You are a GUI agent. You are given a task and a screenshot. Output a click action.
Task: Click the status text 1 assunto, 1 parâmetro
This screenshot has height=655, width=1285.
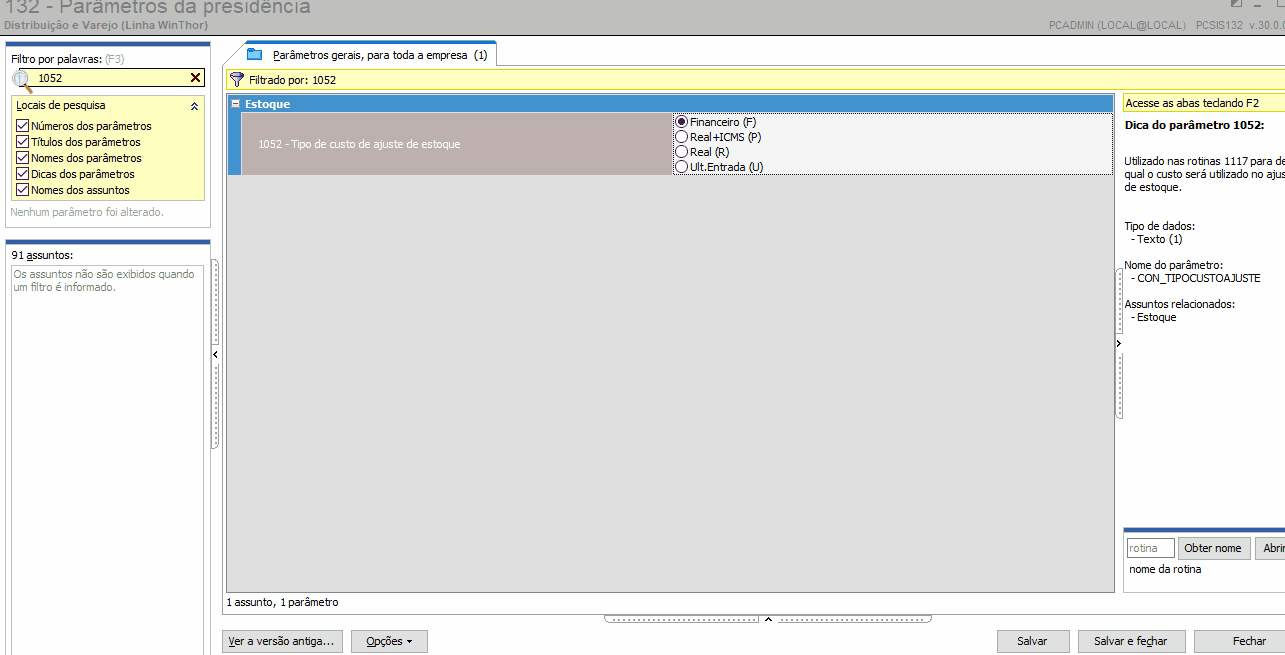point(282,602)
